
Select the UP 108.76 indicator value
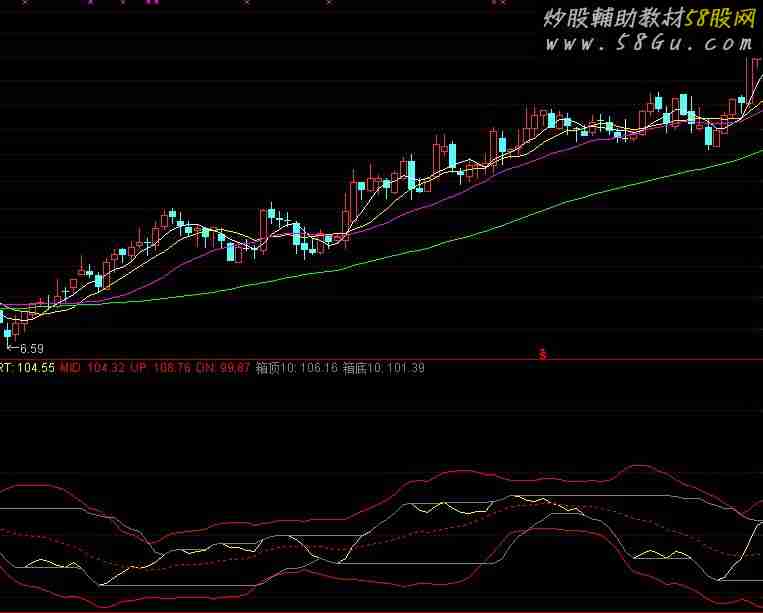click(x=158, y=368)
